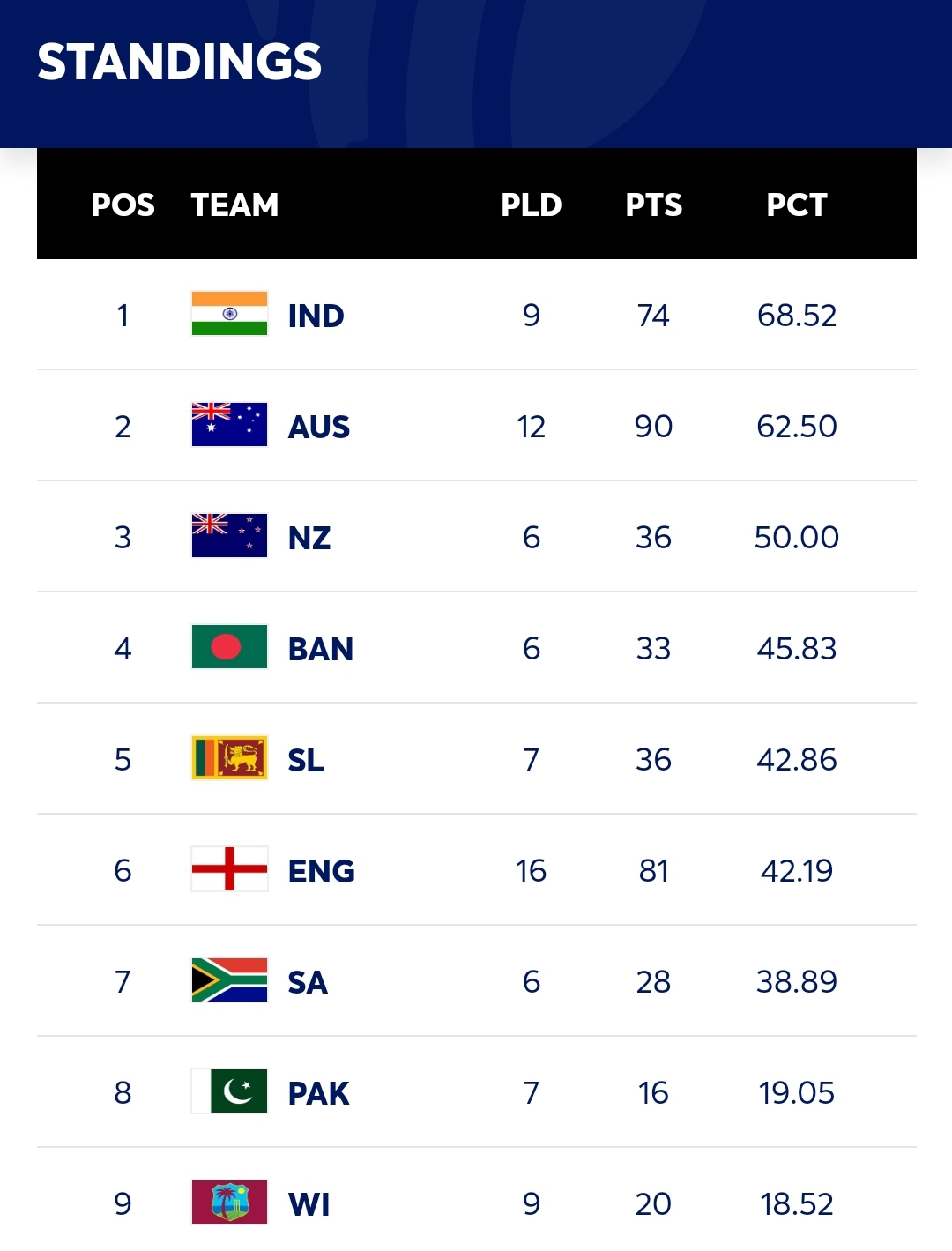Select the PTS column header
Viewport: 952px width, 1251px height.
click(x=654, y=205)
